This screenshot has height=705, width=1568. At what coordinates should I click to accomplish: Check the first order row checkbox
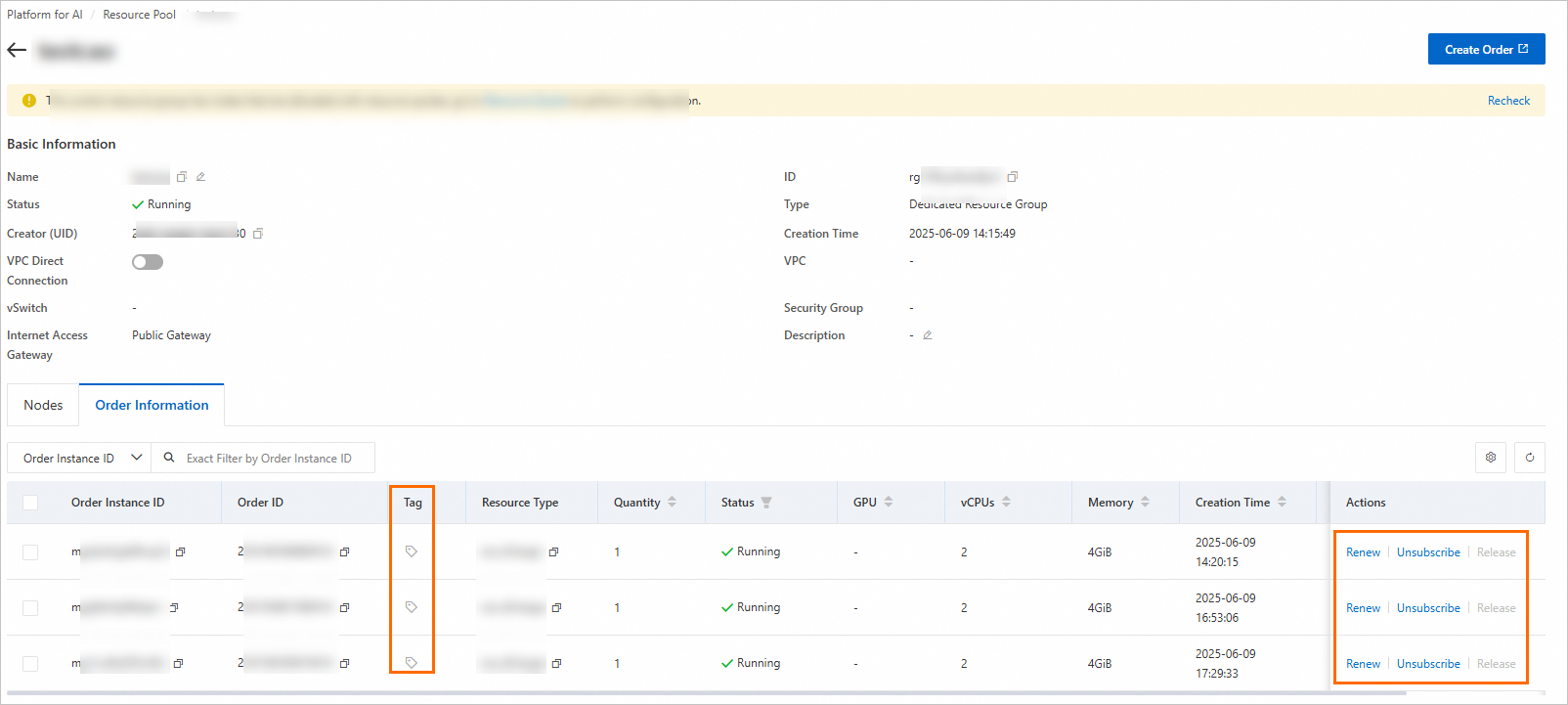click(x=30, y=552)
